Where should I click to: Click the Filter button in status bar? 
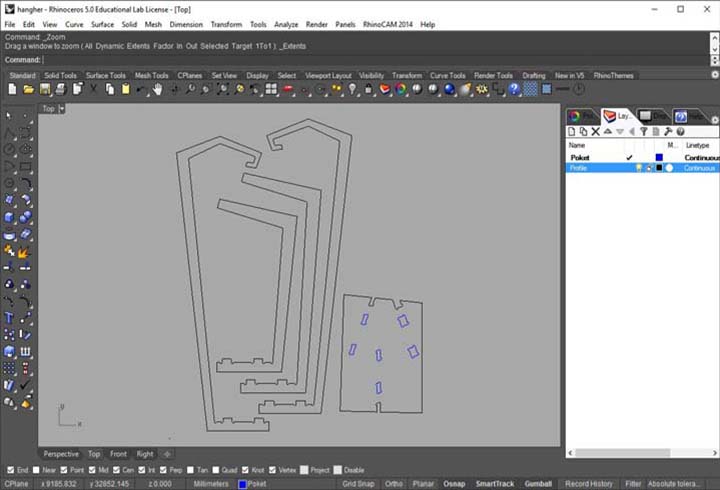click(x=633, y=484)
